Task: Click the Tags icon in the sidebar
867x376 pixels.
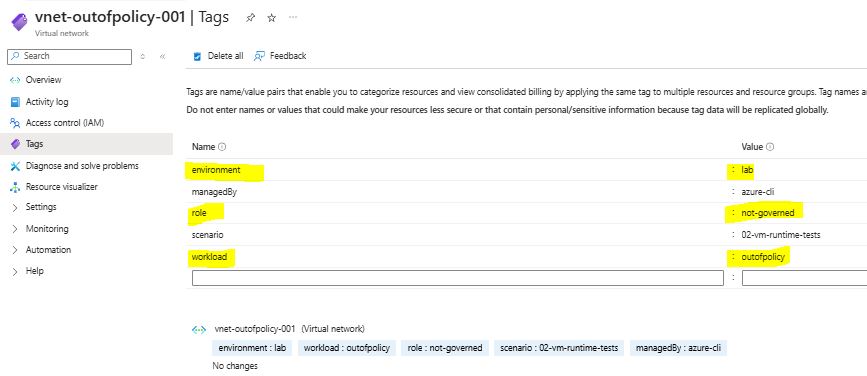Action: pyautogui.click(x=15, y=144)
